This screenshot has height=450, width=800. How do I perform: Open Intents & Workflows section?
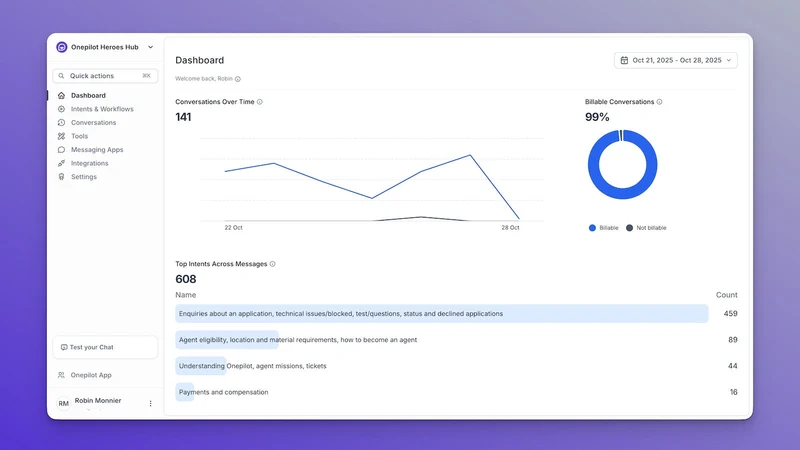(102, 109)
